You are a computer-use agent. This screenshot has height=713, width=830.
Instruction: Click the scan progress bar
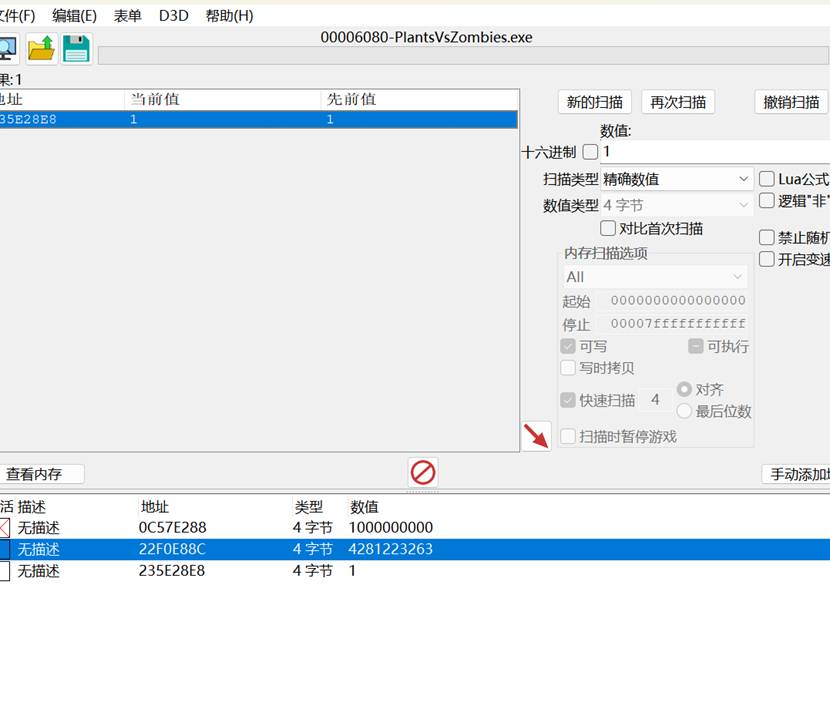click(463, 56)
